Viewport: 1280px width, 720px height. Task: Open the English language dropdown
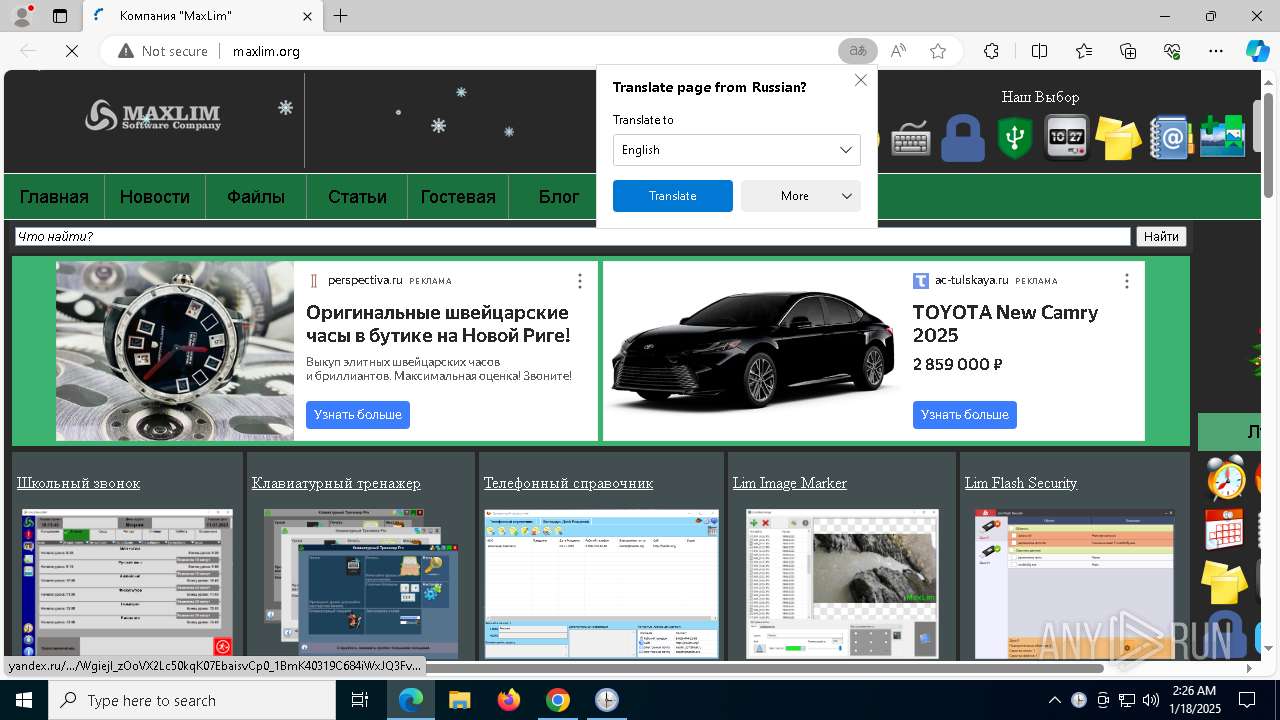click(737, 150)
